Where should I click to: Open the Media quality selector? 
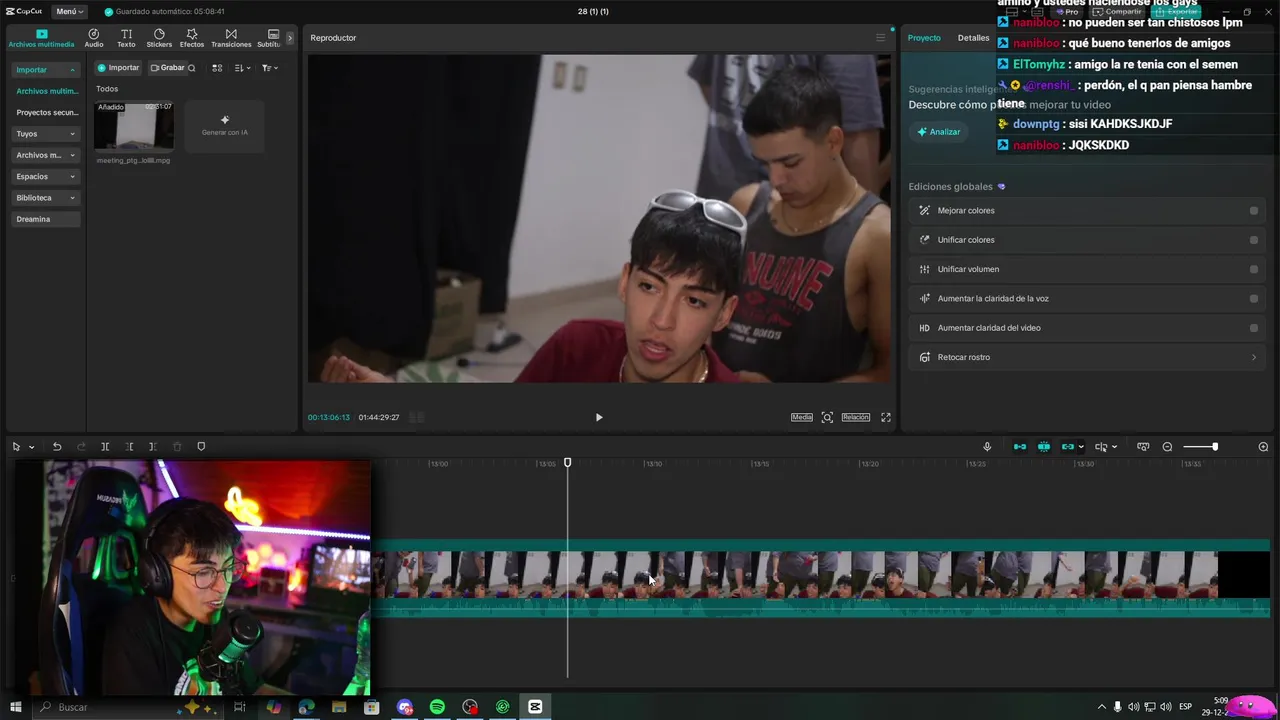[802, 417]
